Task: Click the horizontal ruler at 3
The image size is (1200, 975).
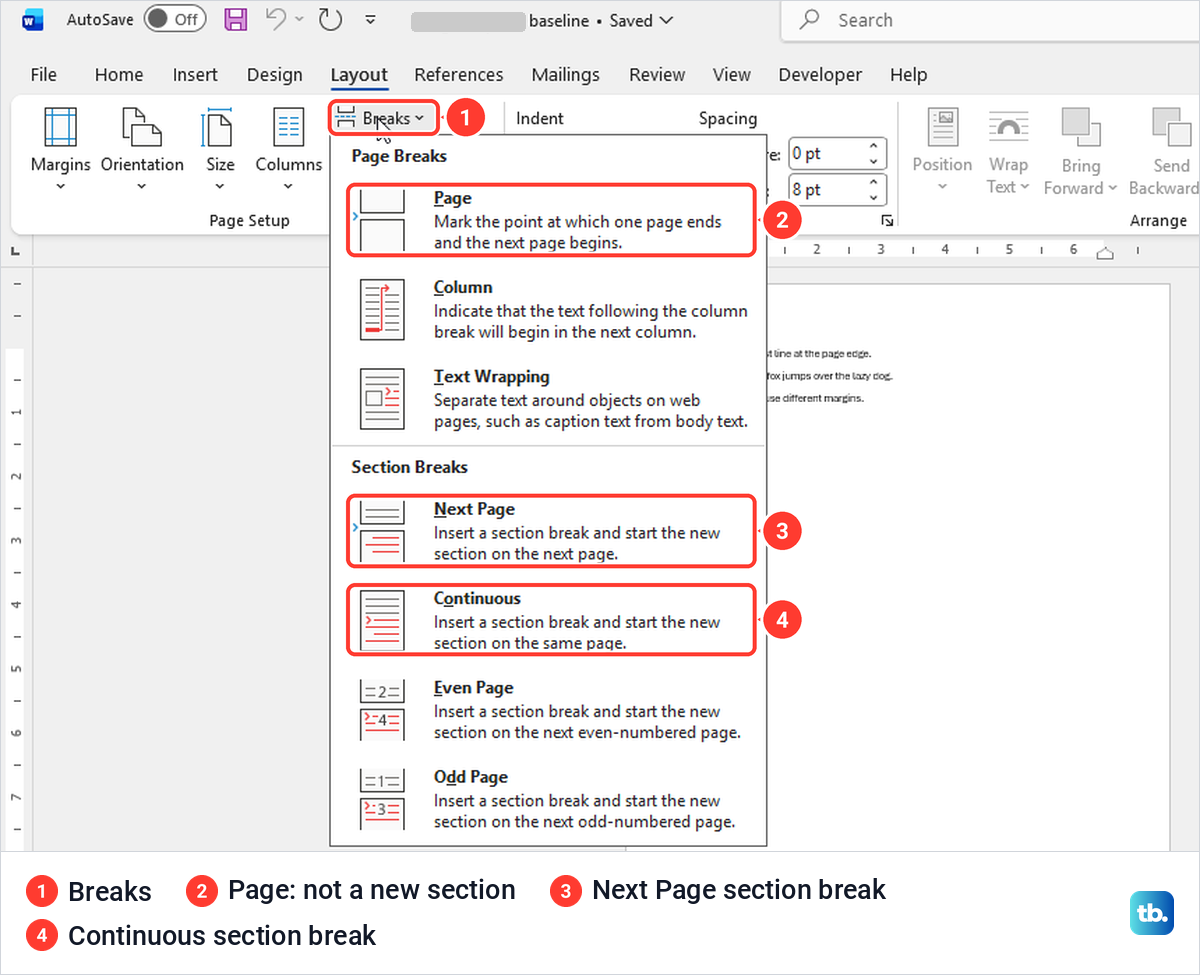Action: [x=881, y=250]
